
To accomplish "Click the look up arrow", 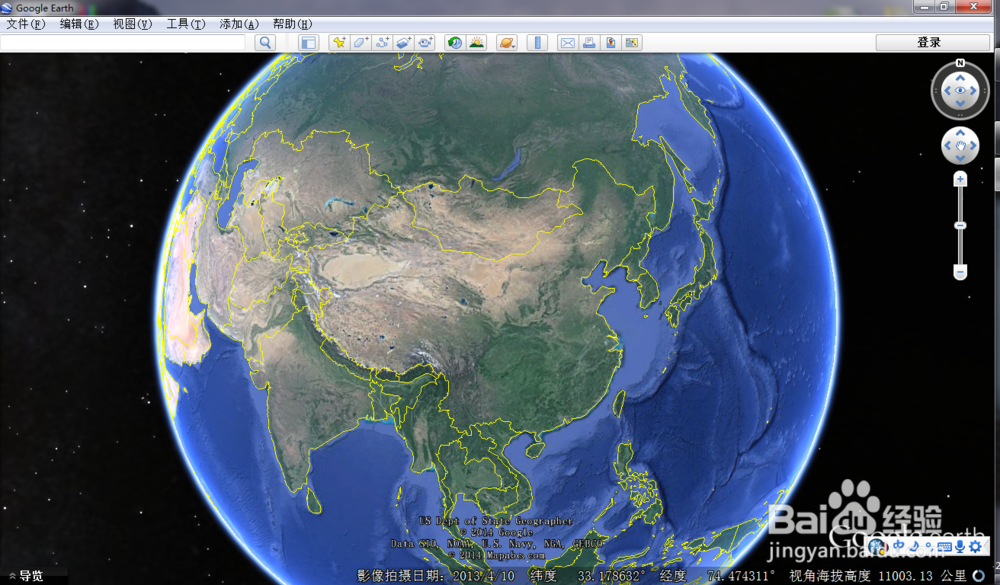I will 960,78.
